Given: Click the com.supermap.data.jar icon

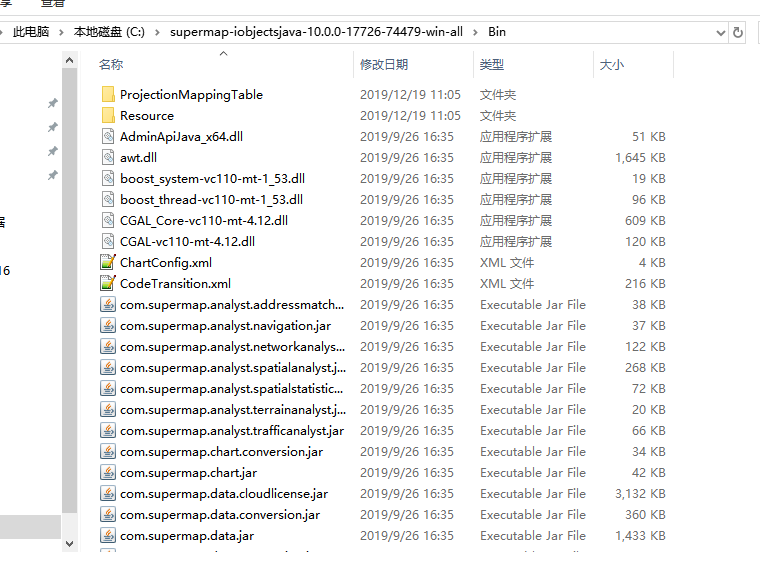Looking at the screenshot, I should pos(108,535).
